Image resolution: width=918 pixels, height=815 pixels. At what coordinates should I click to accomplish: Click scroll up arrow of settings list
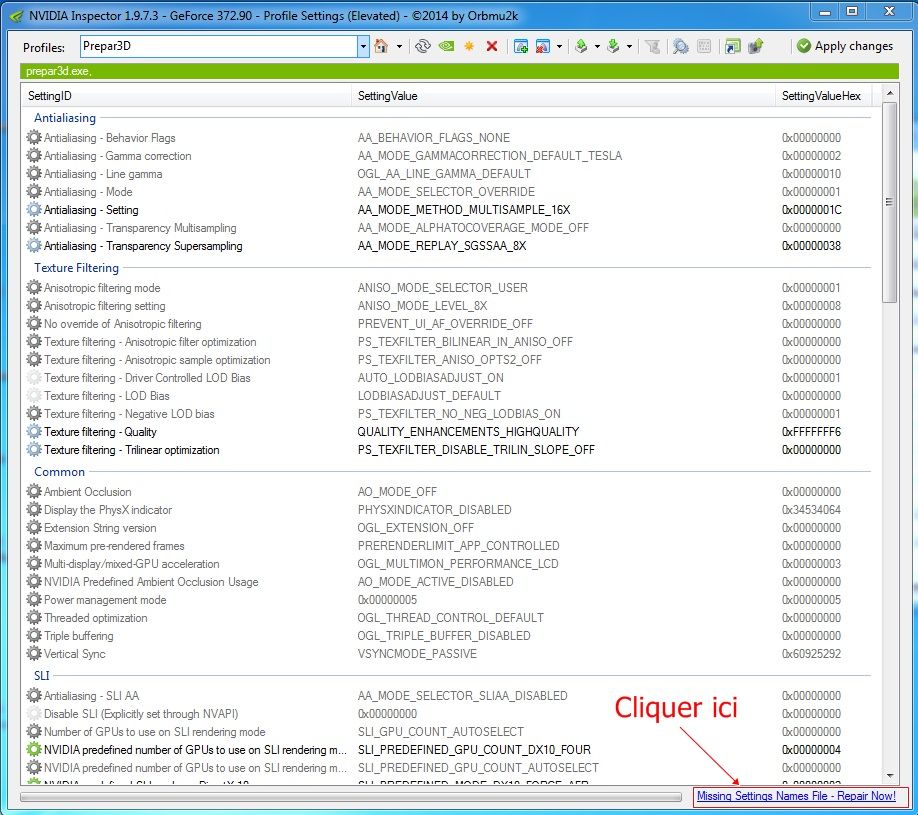(890, 93)
